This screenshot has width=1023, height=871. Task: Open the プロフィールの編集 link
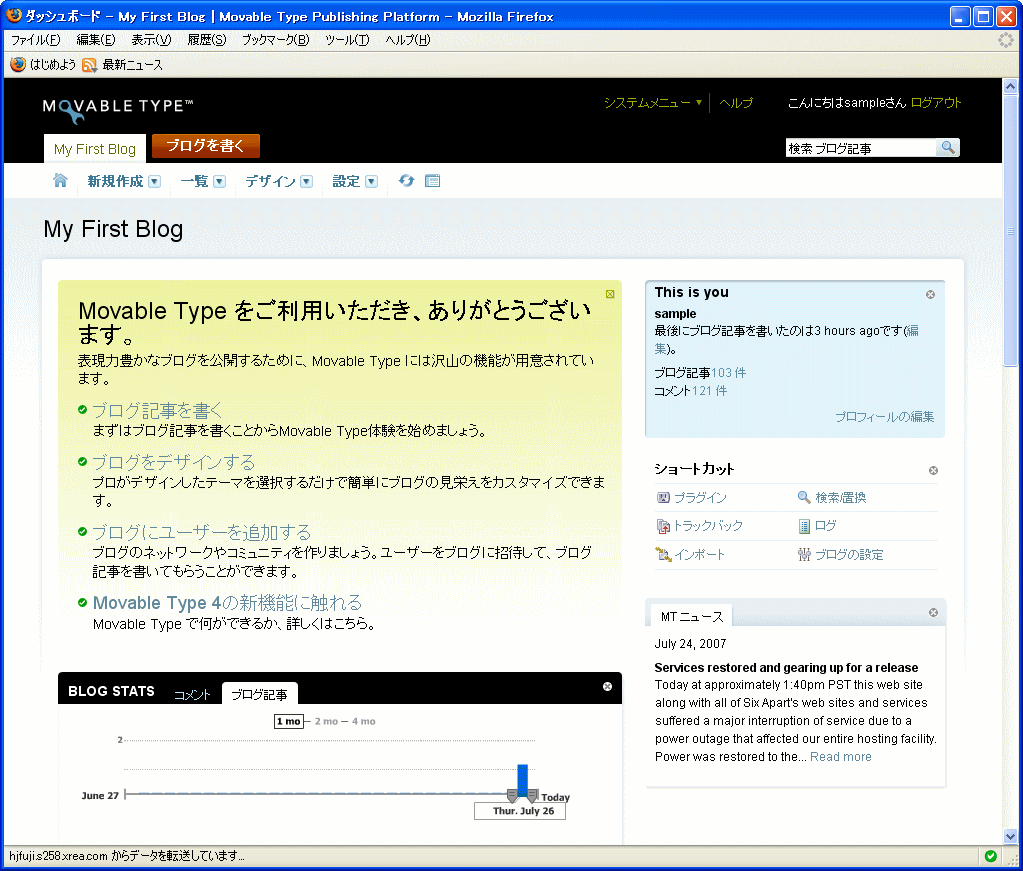[884, 417]
